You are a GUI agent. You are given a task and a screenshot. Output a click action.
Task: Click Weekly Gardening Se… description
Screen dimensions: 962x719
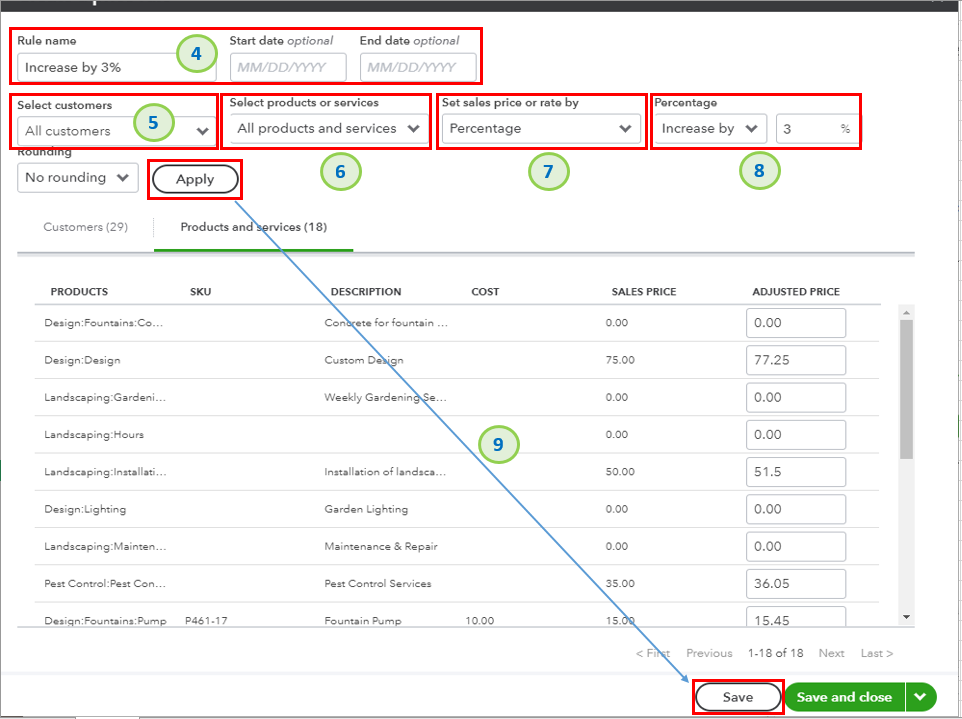pos(386,398)
